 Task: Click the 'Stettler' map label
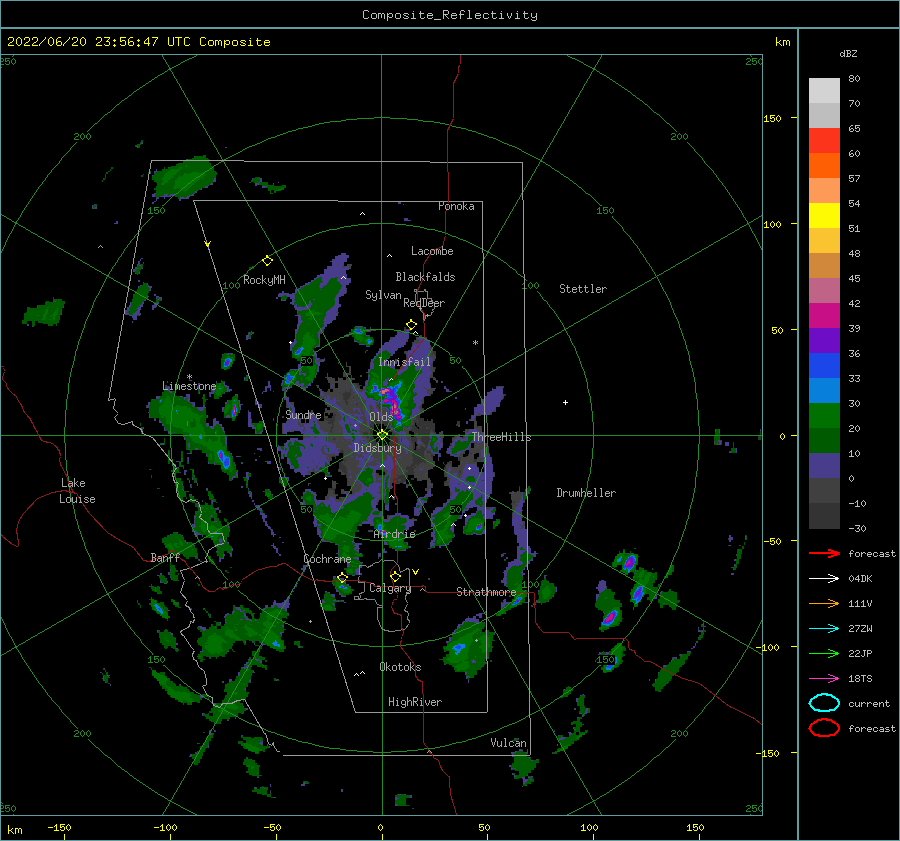point(583,289)
